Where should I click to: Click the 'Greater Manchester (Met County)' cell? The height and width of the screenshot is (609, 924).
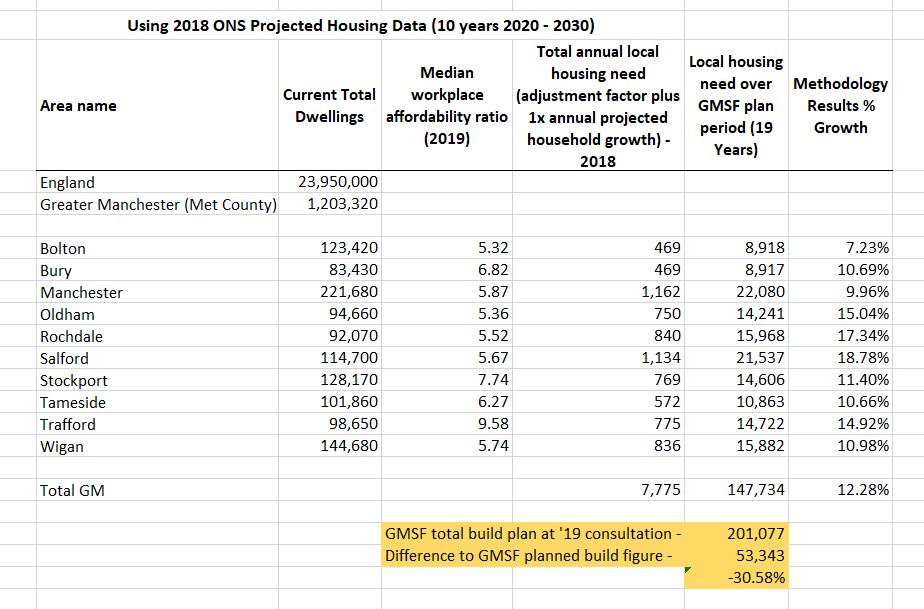pyautogui.click(x=158, y=205)
